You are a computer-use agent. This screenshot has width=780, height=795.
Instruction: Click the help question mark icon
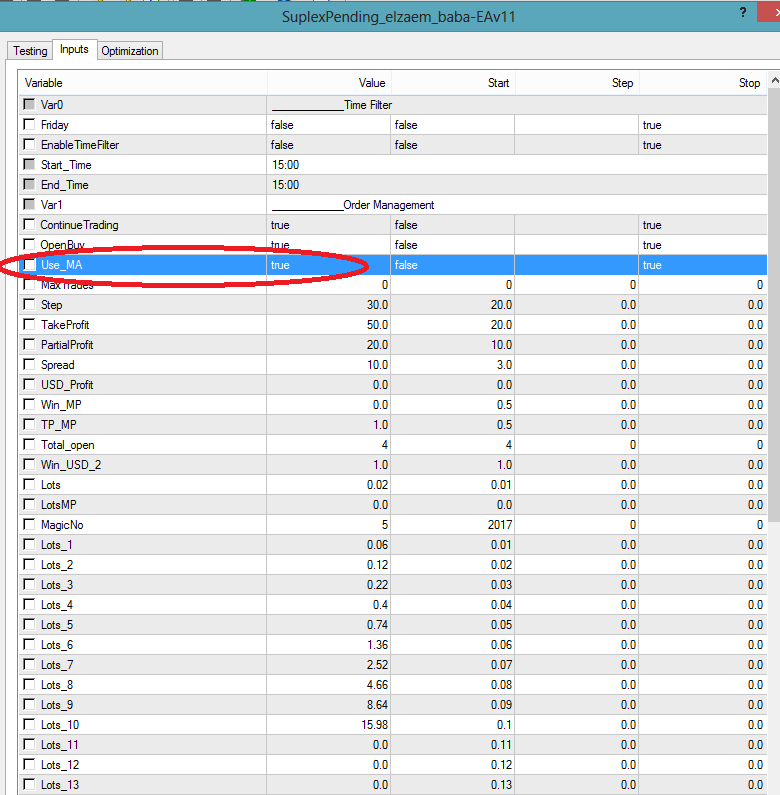[742, 13]
